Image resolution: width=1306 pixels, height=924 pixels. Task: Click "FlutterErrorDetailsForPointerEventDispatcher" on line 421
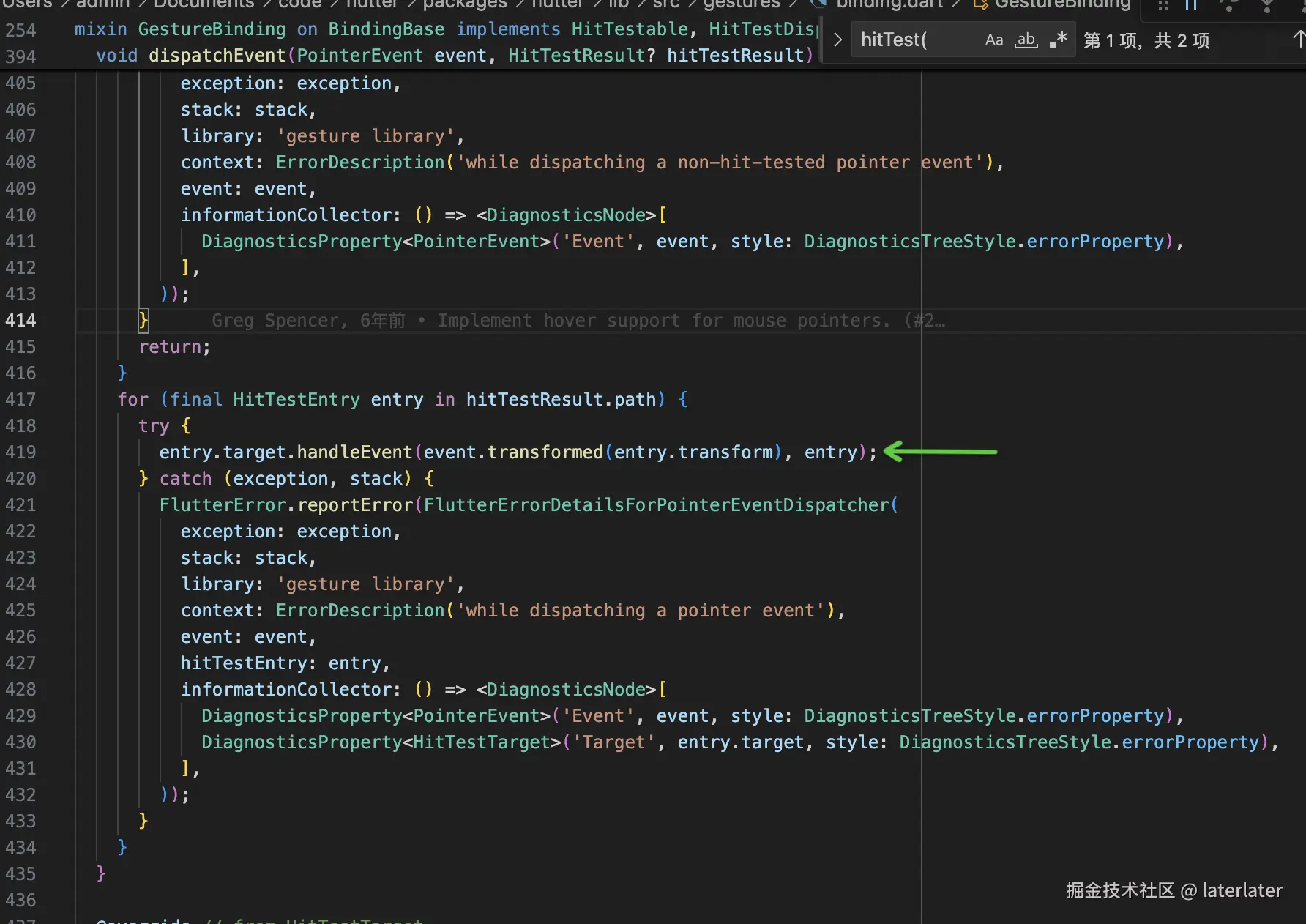click(x=656, y=505)
